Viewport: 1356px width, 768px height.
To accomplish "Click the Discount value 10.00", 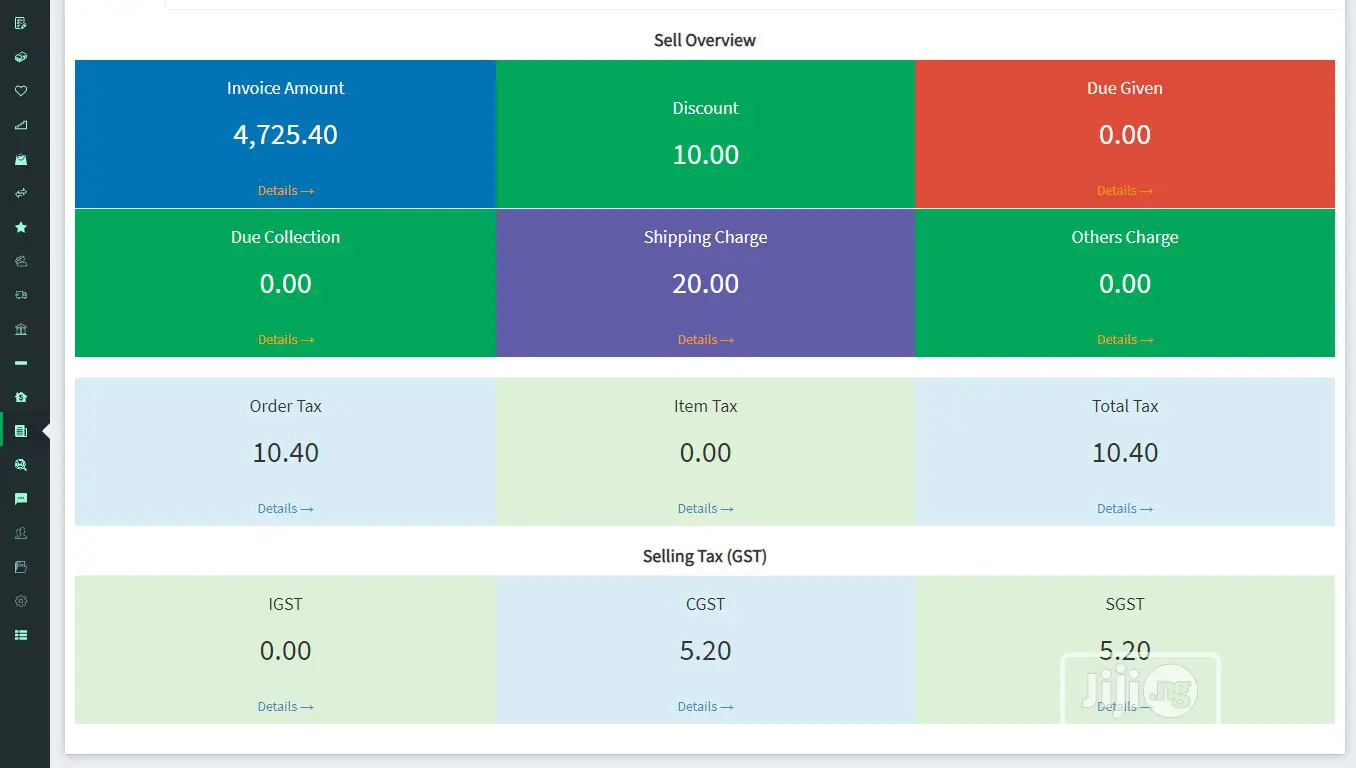I will (x=706, y=154).
